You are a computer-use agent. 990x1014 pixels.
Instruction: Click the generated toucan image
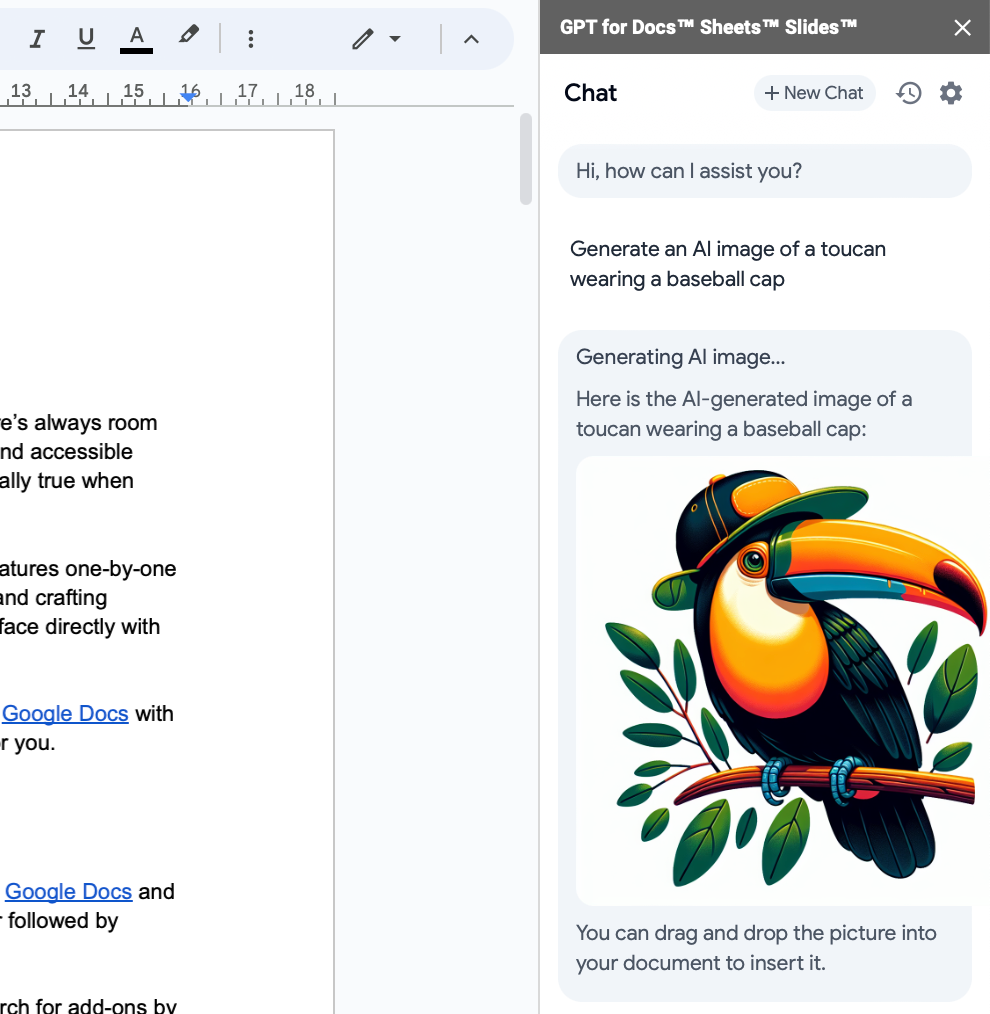pos(780,680)
